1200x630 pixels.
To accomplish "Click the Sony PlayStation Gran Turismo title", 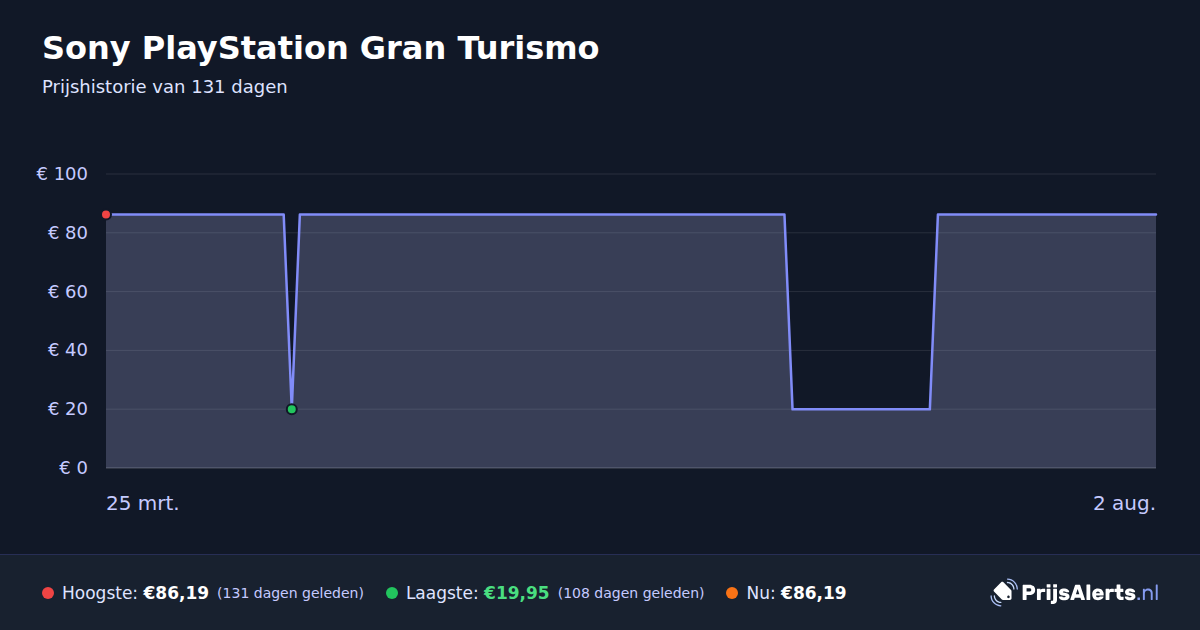I will click(x=321, y=48).
